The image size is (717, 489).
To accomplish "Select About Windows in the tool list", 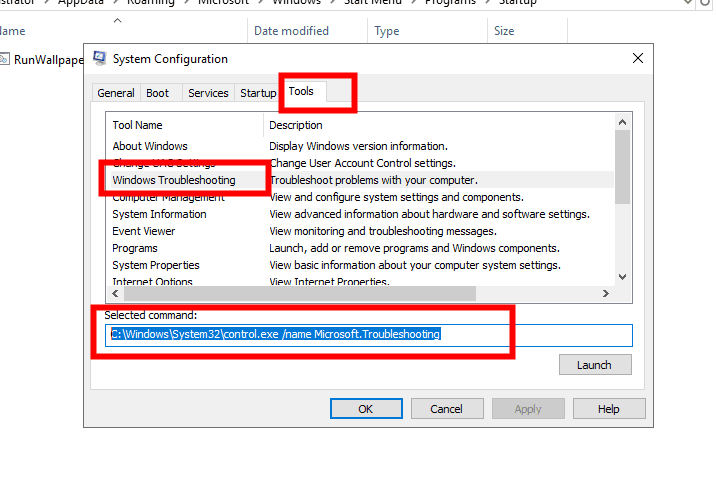I will (150, 146).
